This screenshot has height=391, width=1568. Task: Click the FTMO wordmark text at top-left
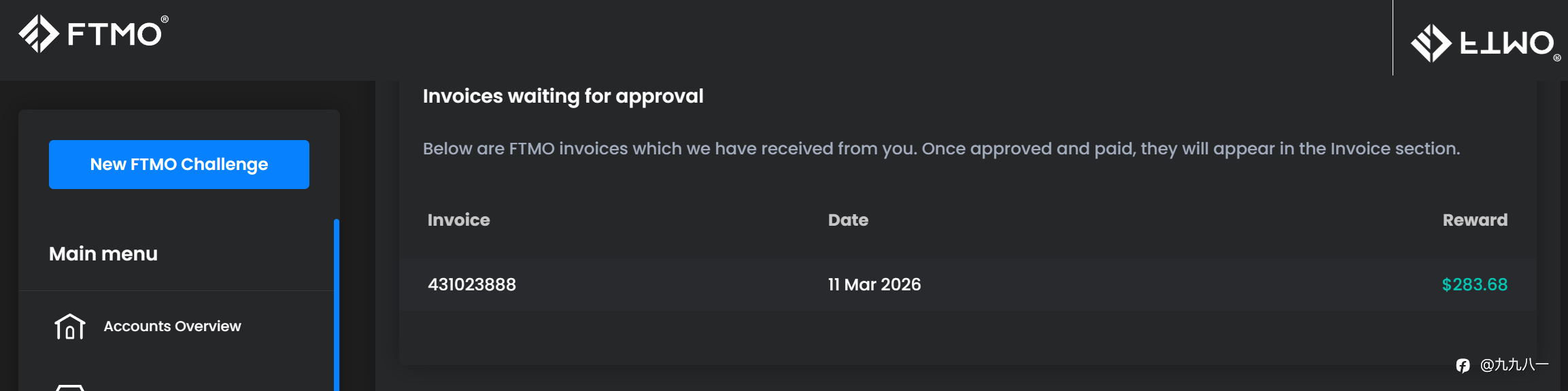(x=115, y=34)
